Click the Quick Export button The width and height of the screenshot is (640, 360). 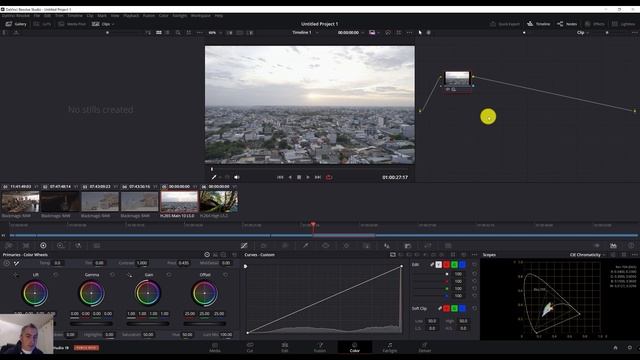coord(505,24)
